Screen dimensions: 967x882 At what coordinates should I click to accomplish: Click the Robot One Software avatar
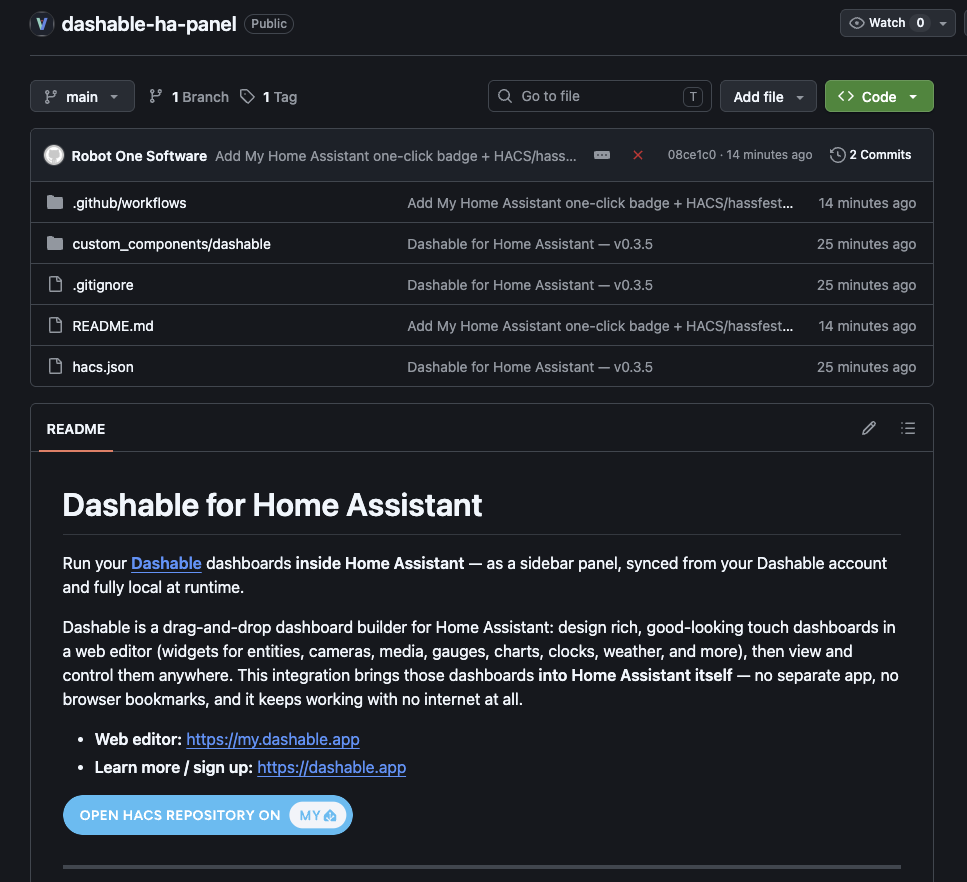tap(54, 155)
